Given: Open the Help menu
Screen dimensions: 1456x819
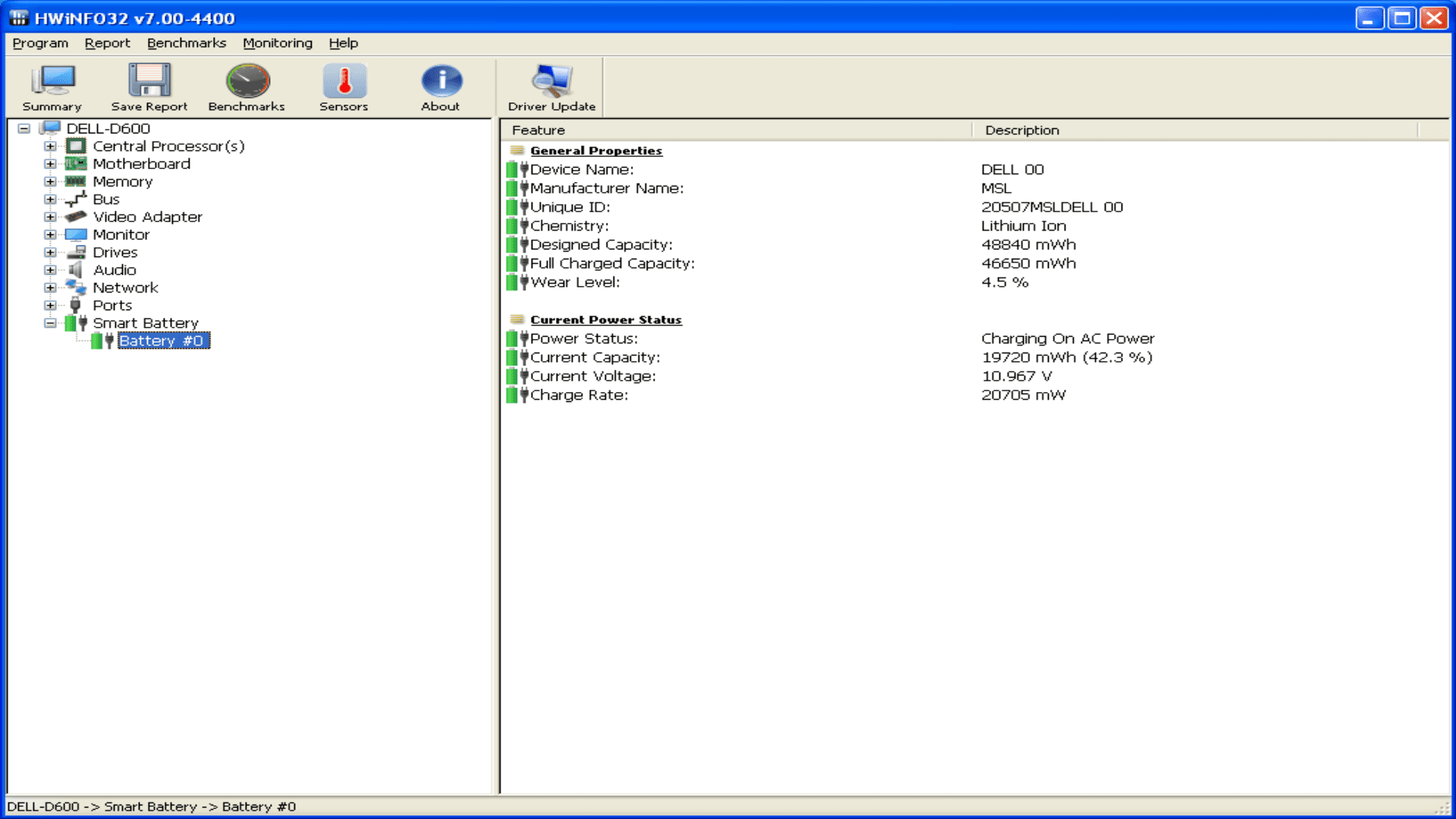Looking at the screenshot, I should click(343, 43).
